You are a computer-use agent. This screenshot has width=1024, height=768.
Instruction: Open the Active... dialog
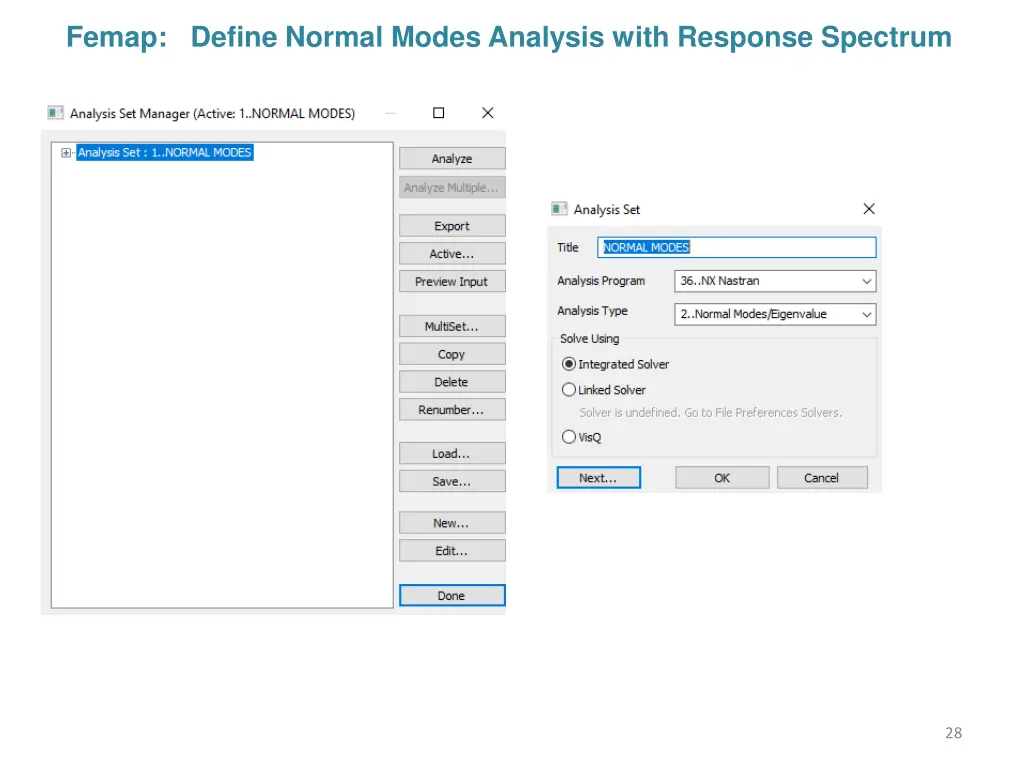[x=452, y=254]
